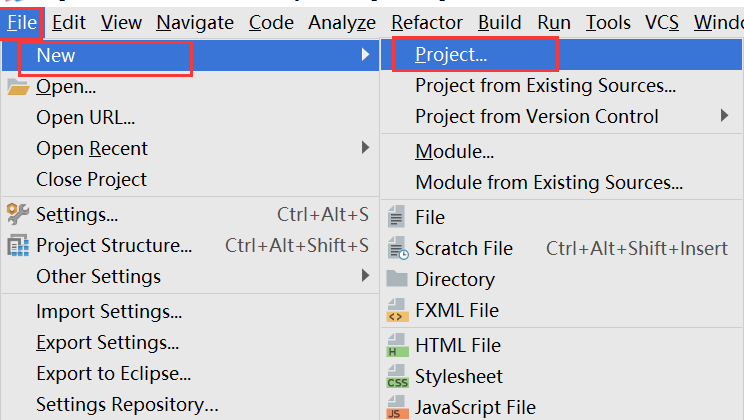Click Export to Eclipse...
Screen dimensions: 744x420
(x=113, y=374)
